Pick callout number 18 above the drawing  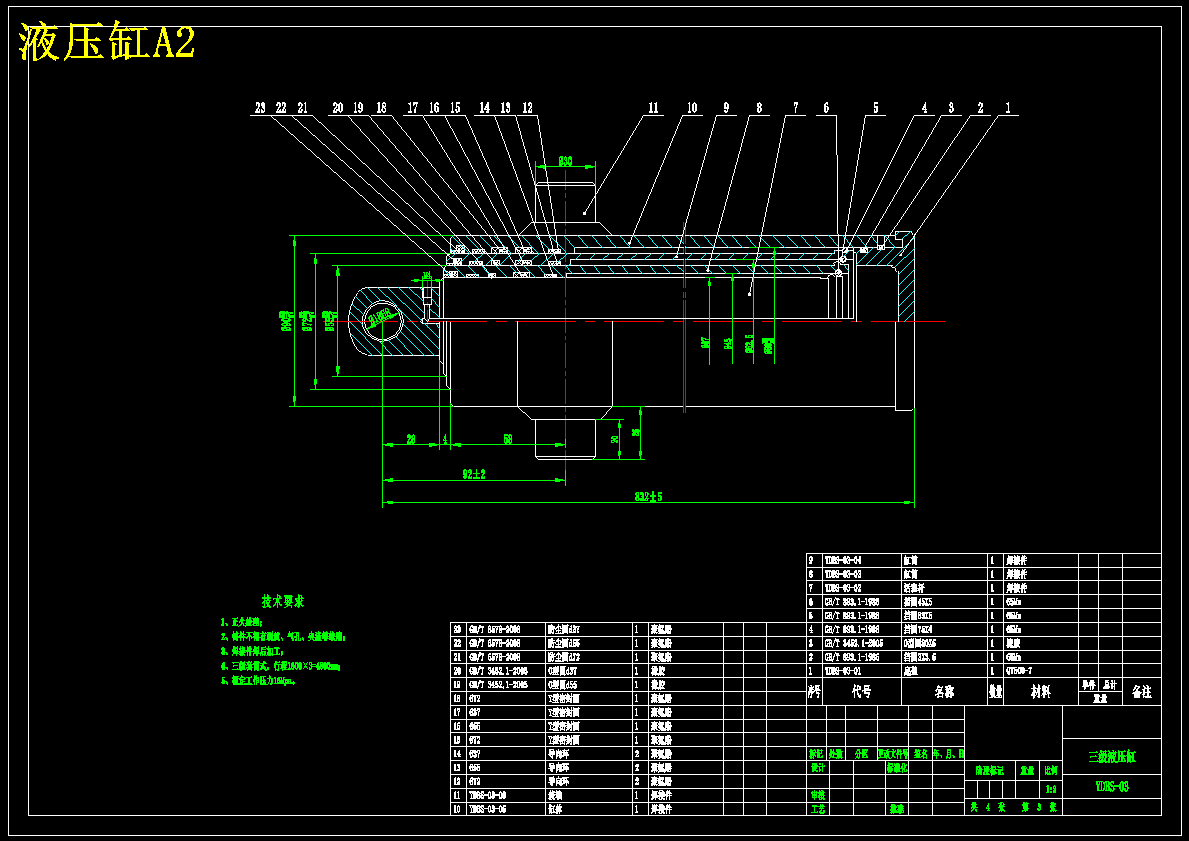coord(381,108)
